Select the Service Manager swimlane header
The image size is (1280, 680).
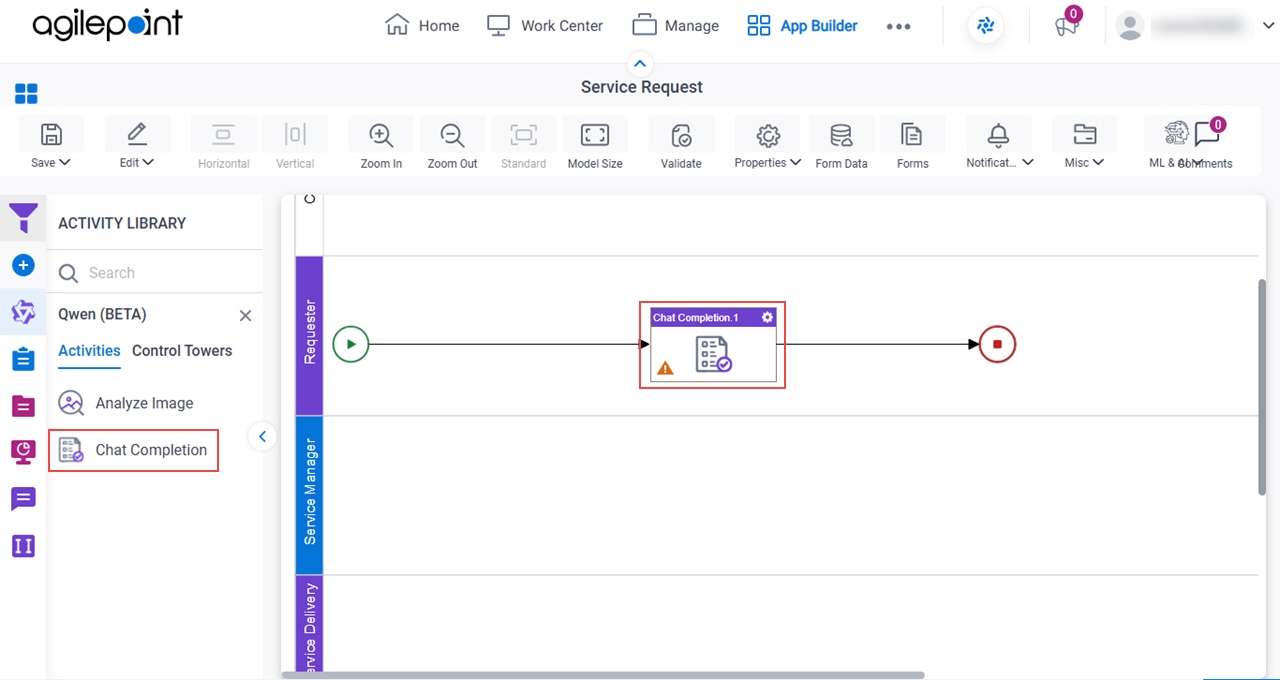tap(309, 495)
